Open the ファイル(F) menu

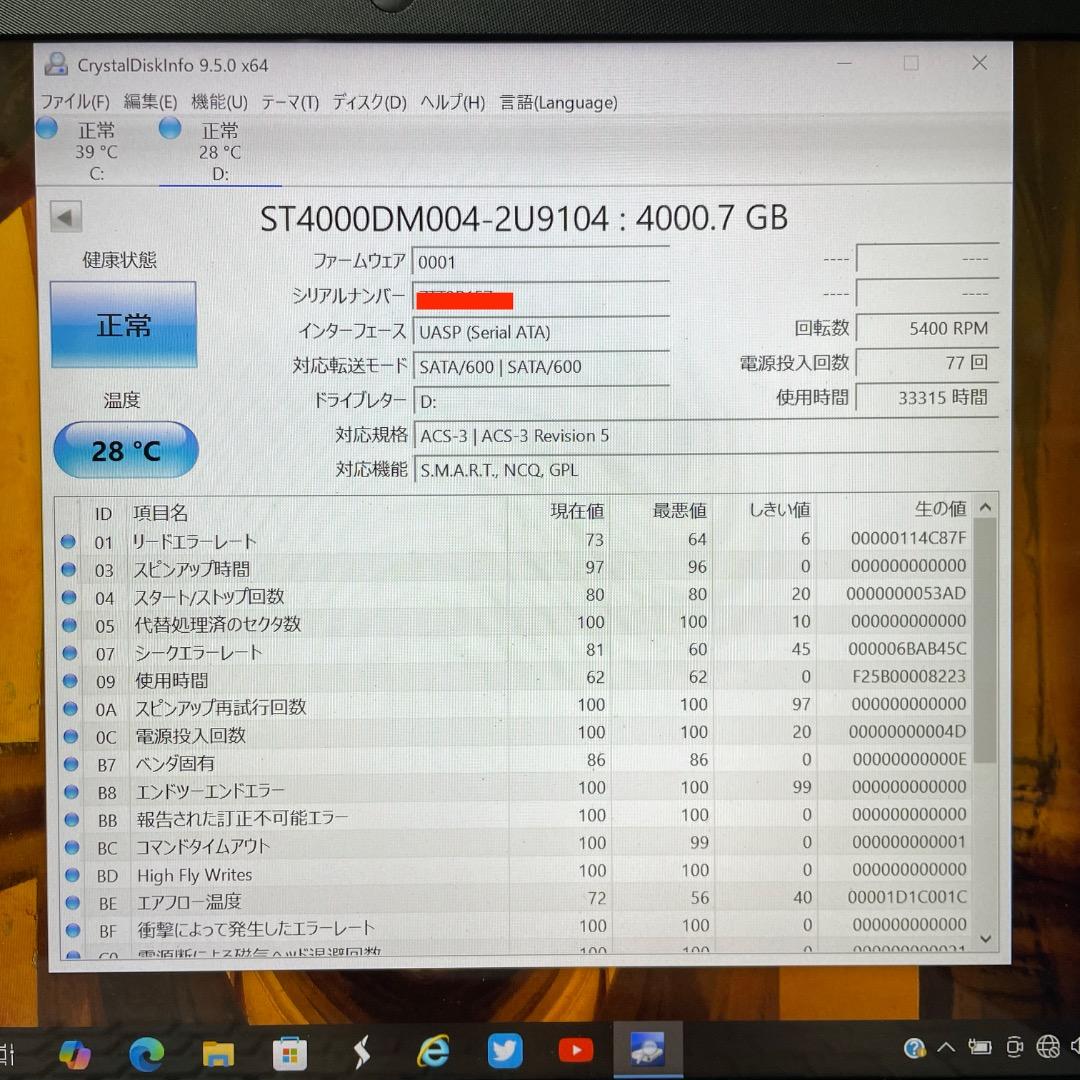click(75, 102)
